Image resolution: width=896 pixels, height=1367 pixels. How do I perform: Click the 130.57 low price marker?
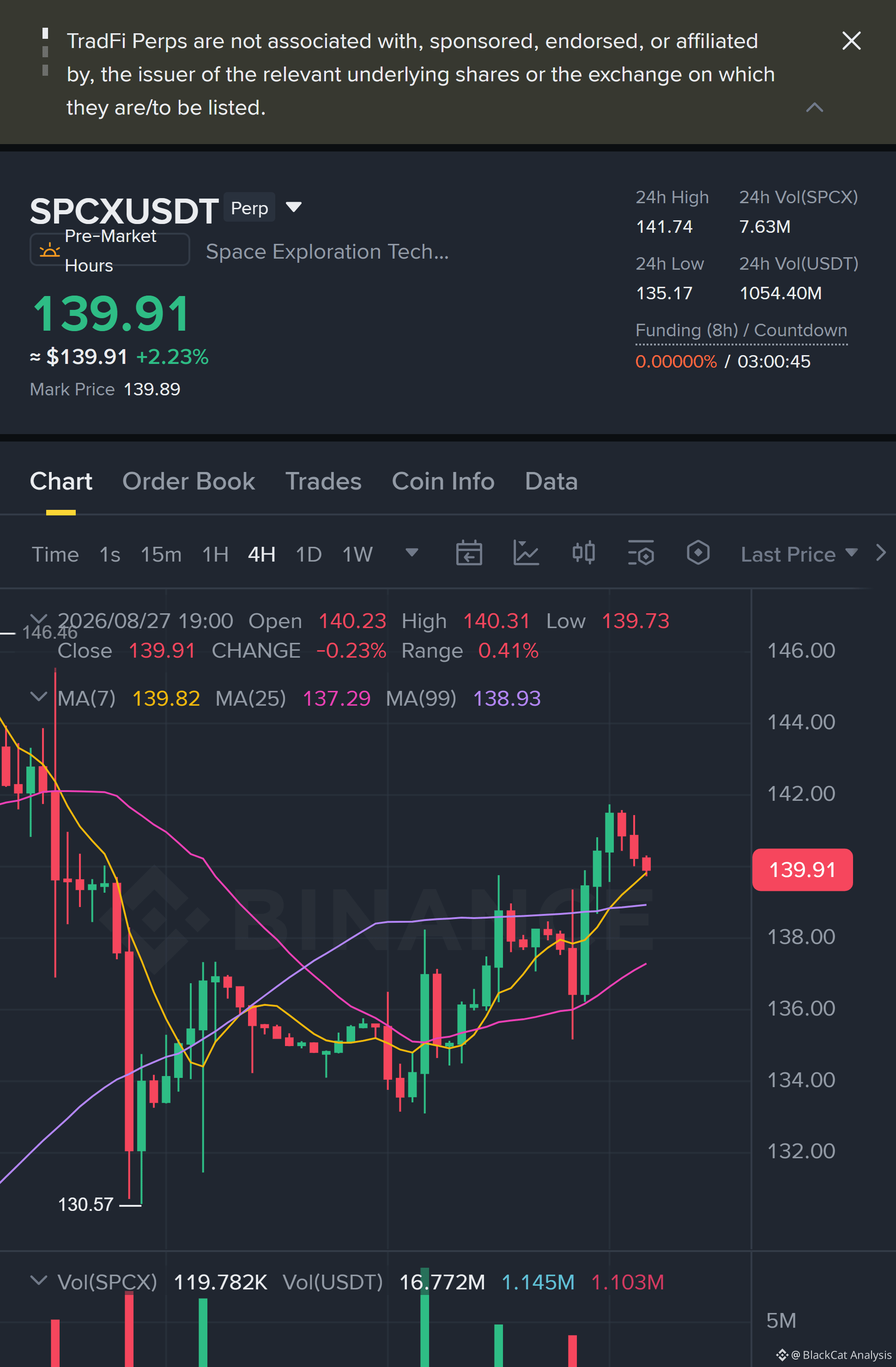85,1204
